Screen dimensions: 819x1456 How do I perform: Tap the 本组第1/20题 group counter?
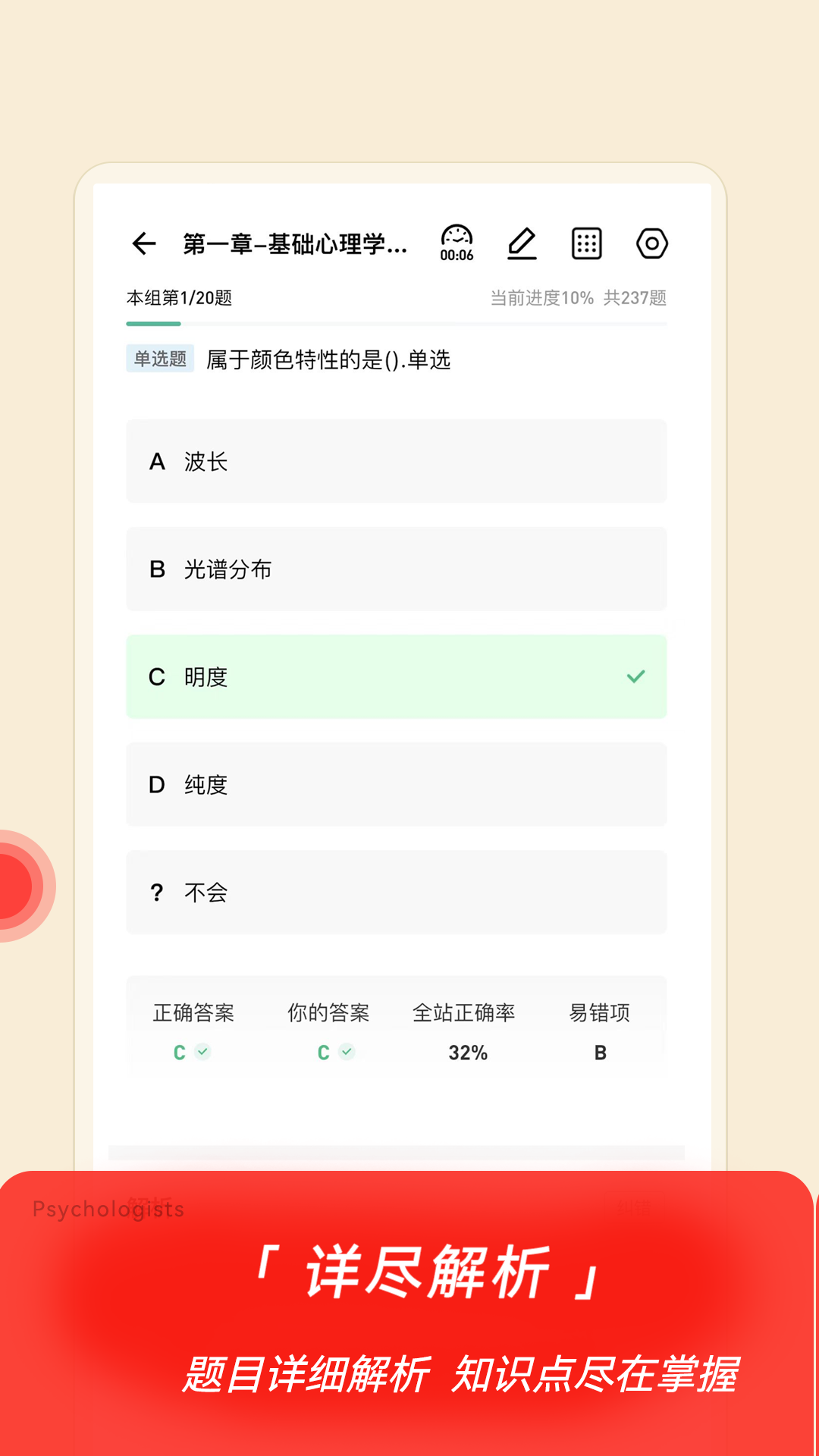coord(179,298)
